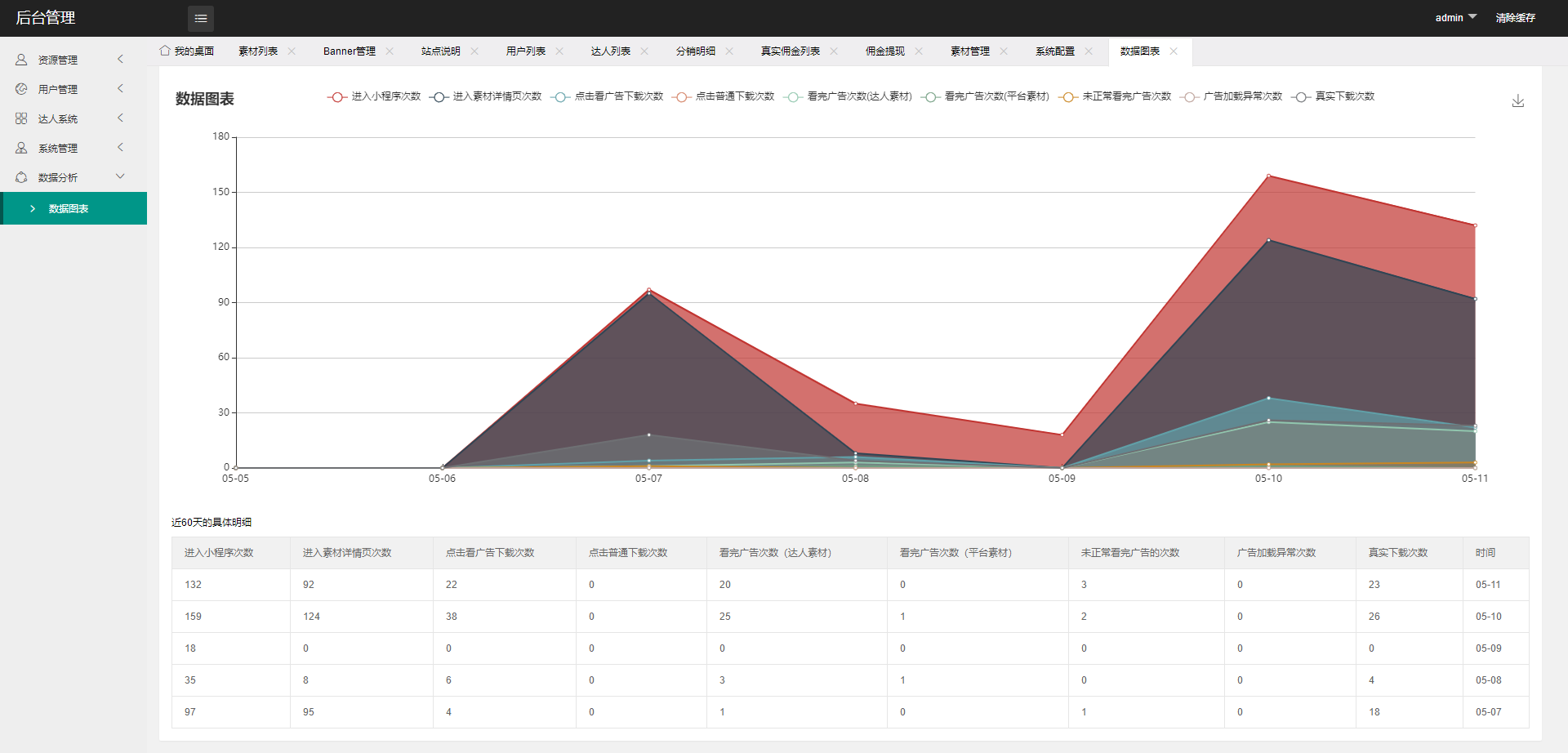This screenshot has width=1568, height=753.
Task: Switch to 达人列表 tab
Action: pyautogui.click(x=611, y=51)
